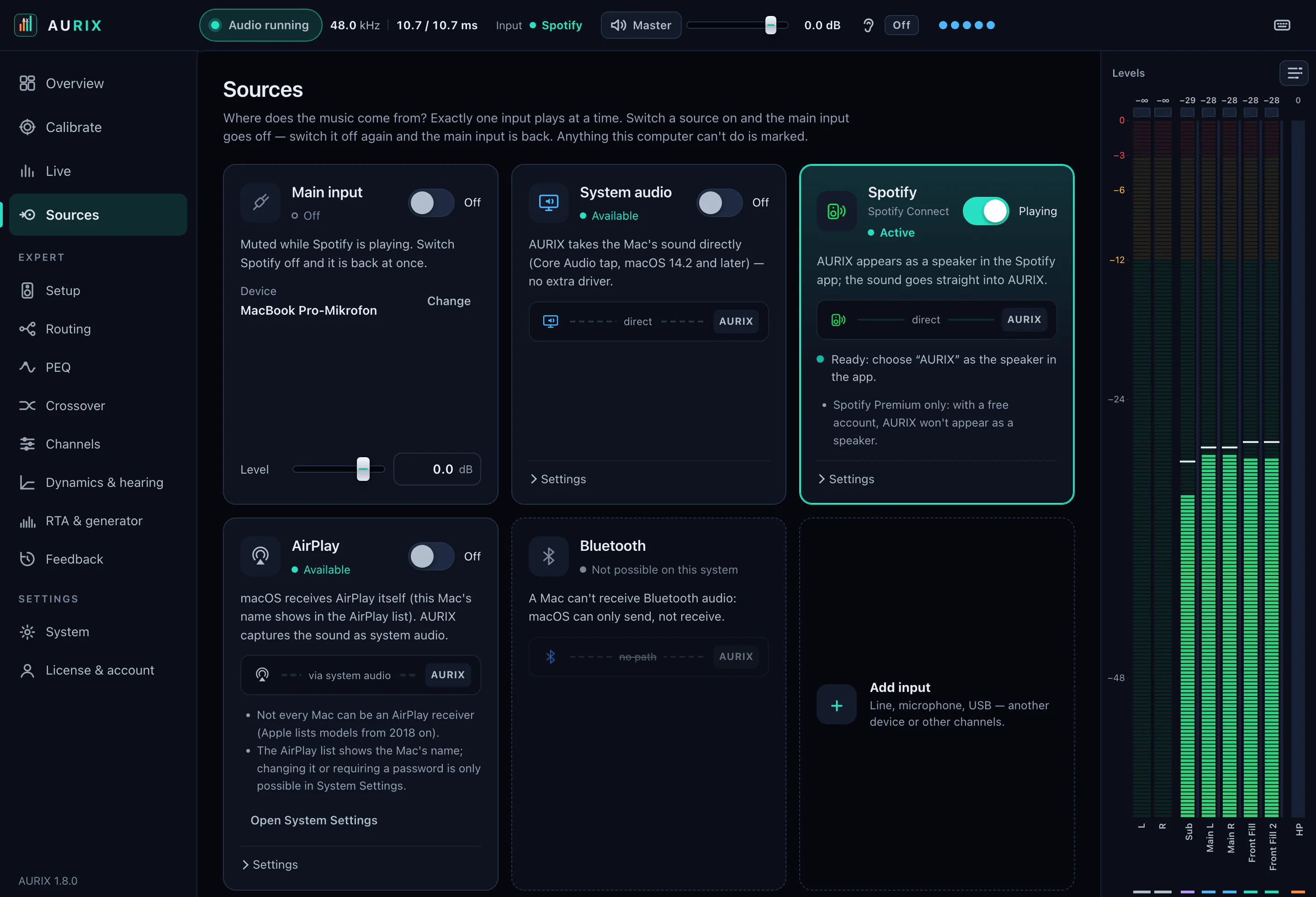The height and width of the screenshot is (897, 1316).
Task: Open the Master output selector
Action: click(641, 25)
